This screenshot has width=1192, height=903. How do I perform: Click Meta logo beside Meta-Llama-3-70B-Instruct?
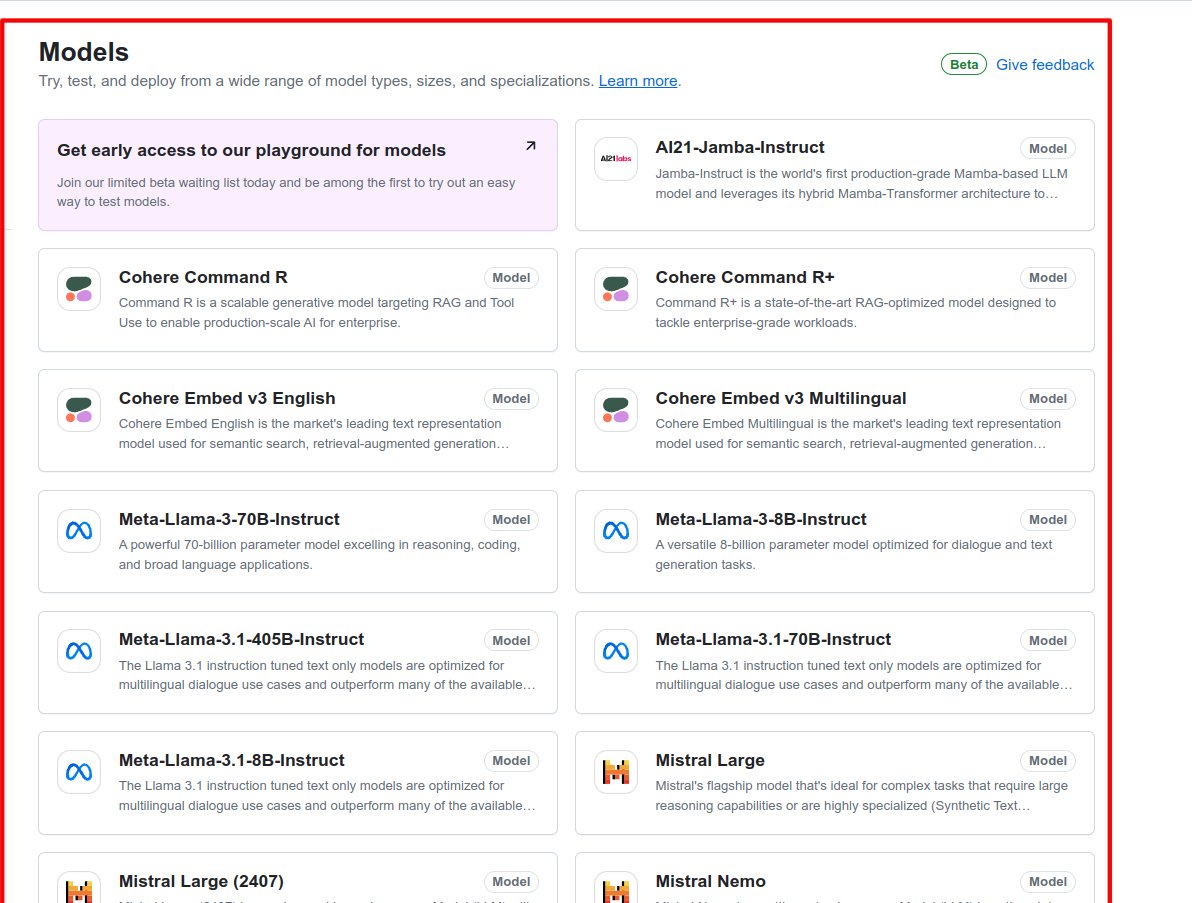[x=79, y=531]
